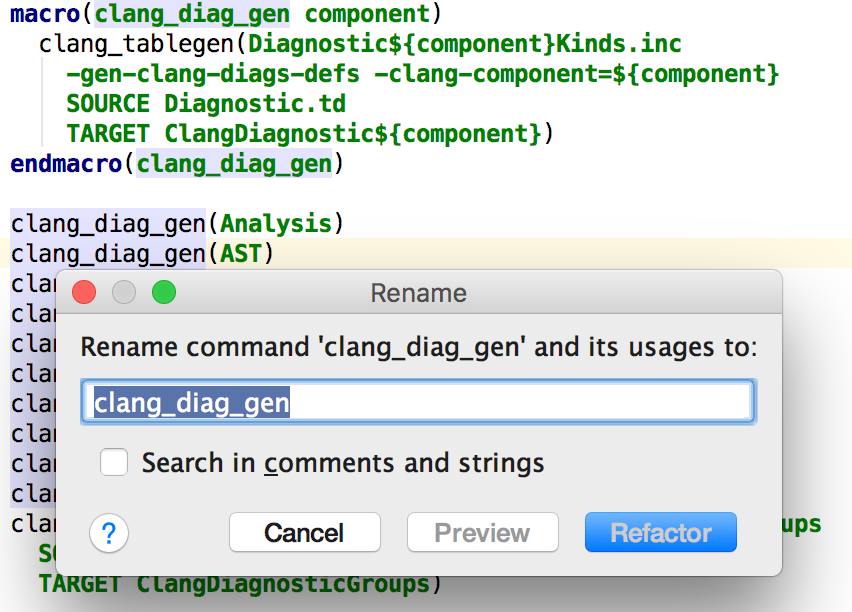Click the blue help question mark icon
Image resolution: width=852 pixels, height=612 pixels.
tap(109, 533)
